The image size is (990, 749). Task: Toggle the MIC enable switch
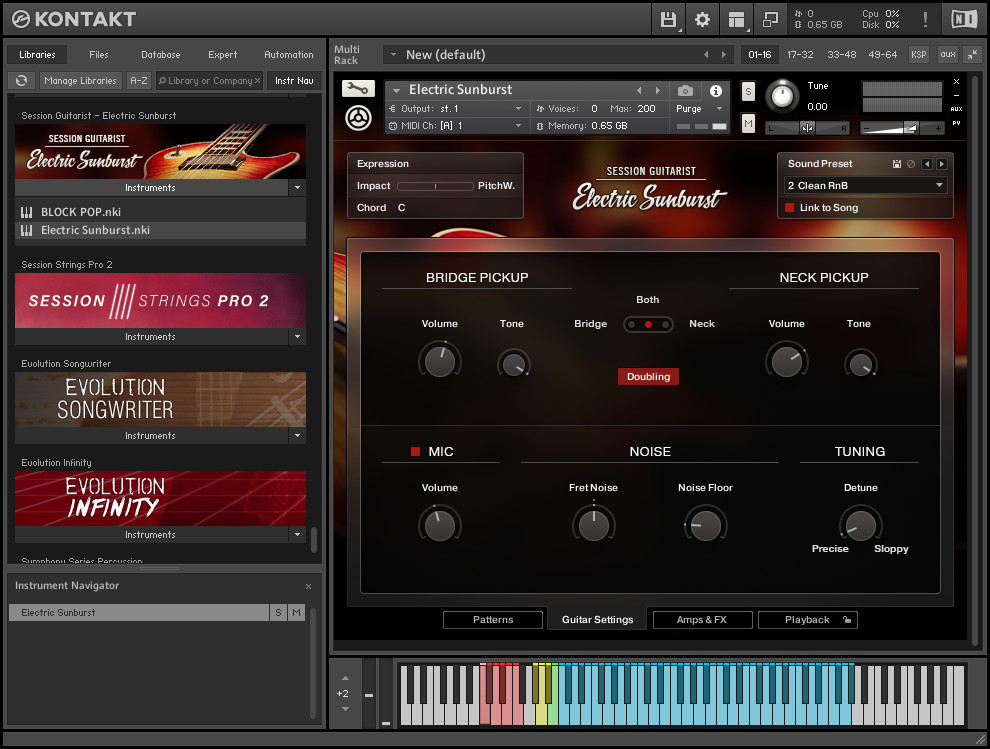[x=415, y=452]
